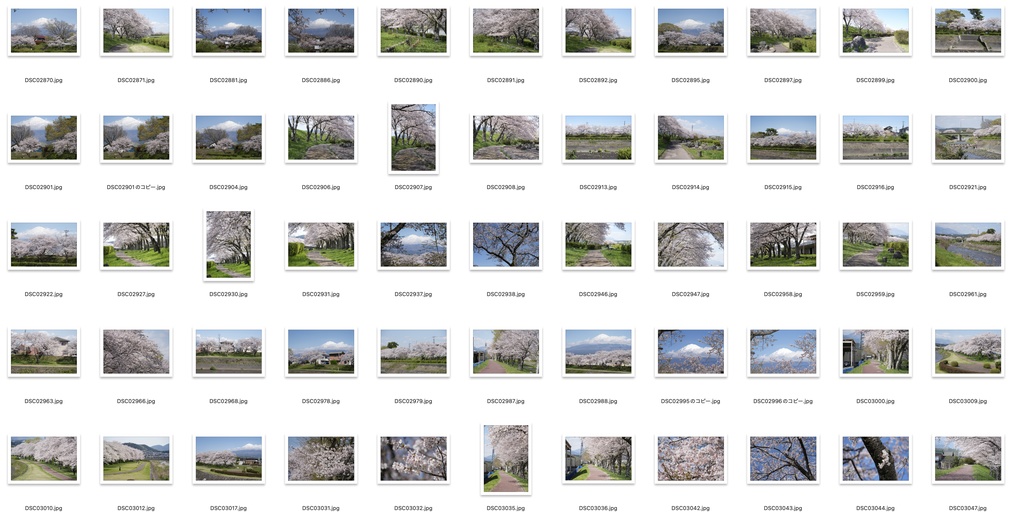Select the DSC02915.jpg photo thumbnail

783,138
